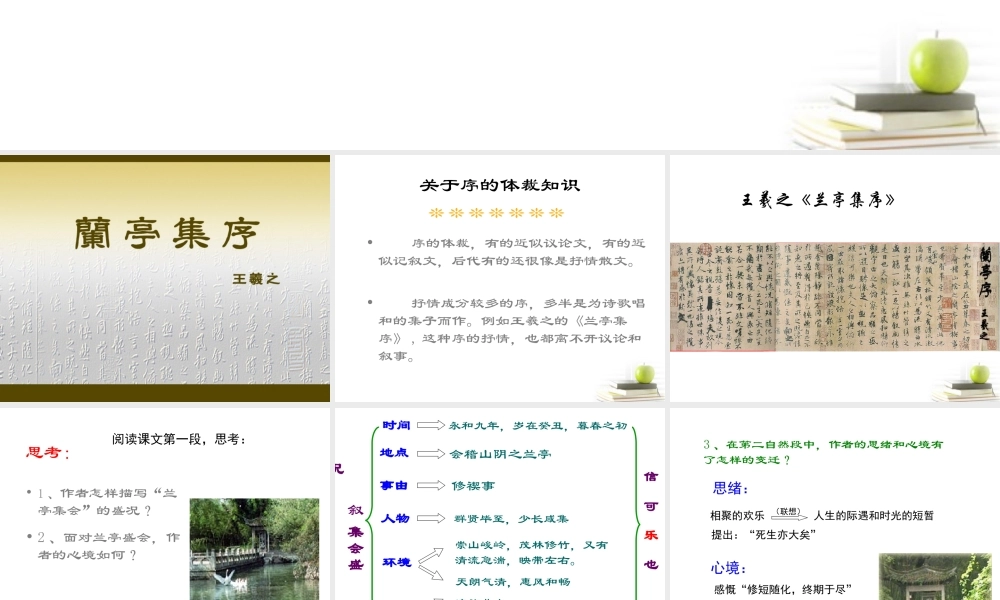The height and width of the screenshot is (600, 1000).
Task: Click the text 人生的际遇和时光的短暂
Action: 873,515
